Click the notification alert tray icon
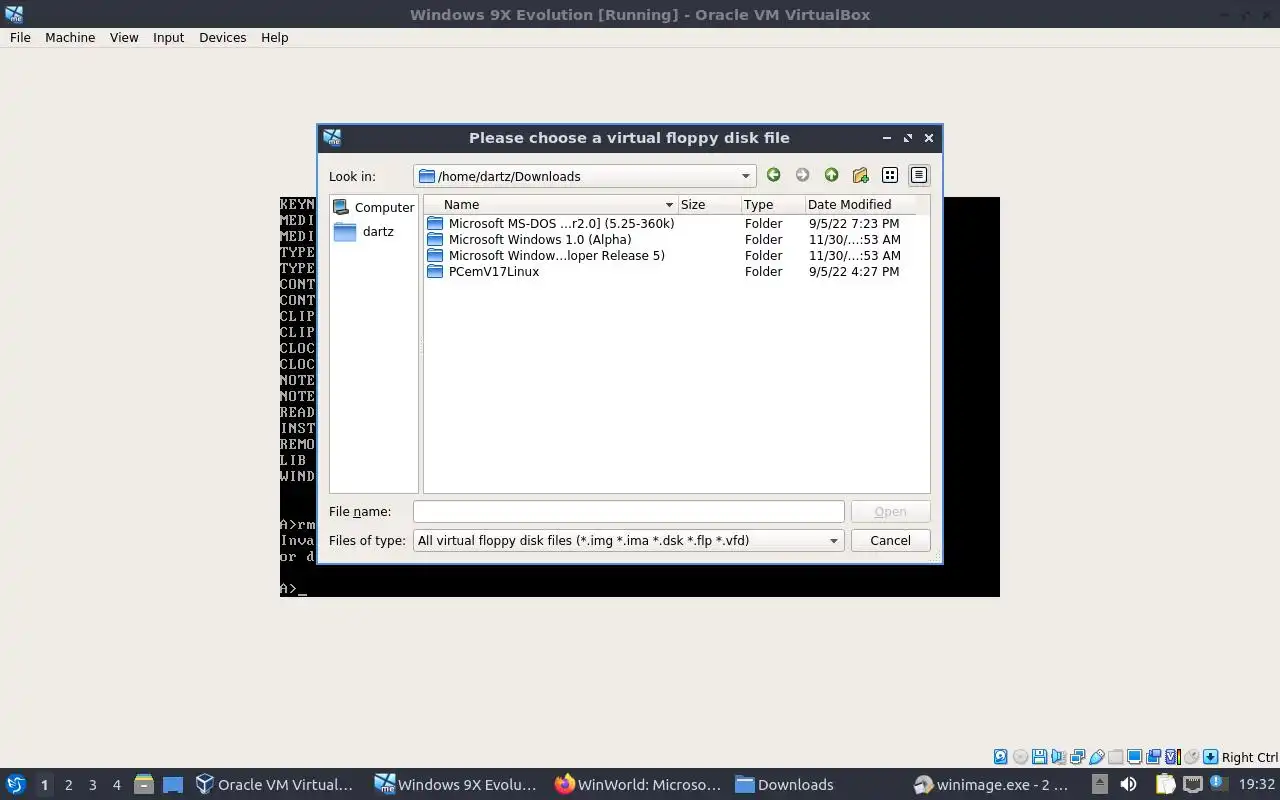The width and height of the screenshot is (1280, 800). (x=1218, y=782)
